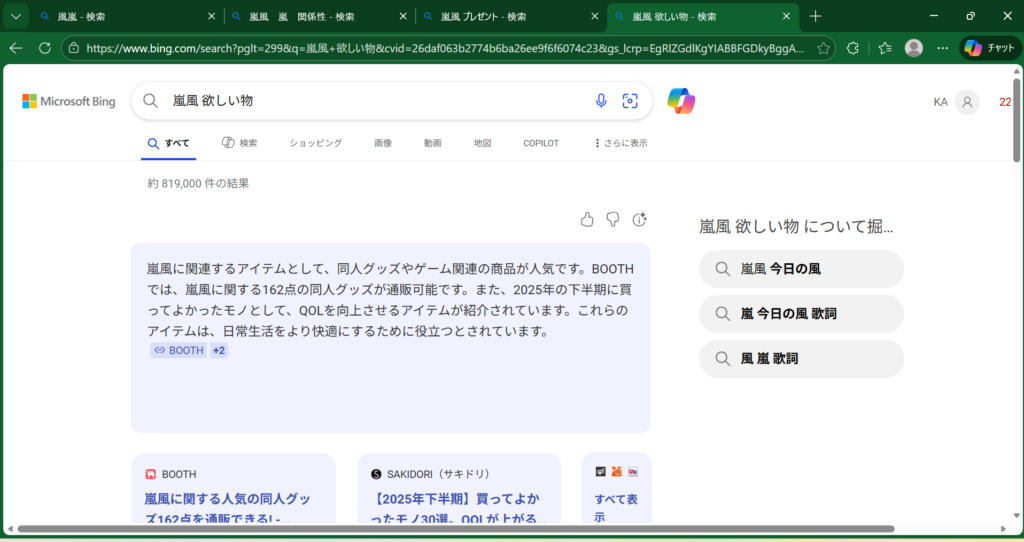Open visual search camera icon
This screenshot has width=1024, height=542.
630,101
